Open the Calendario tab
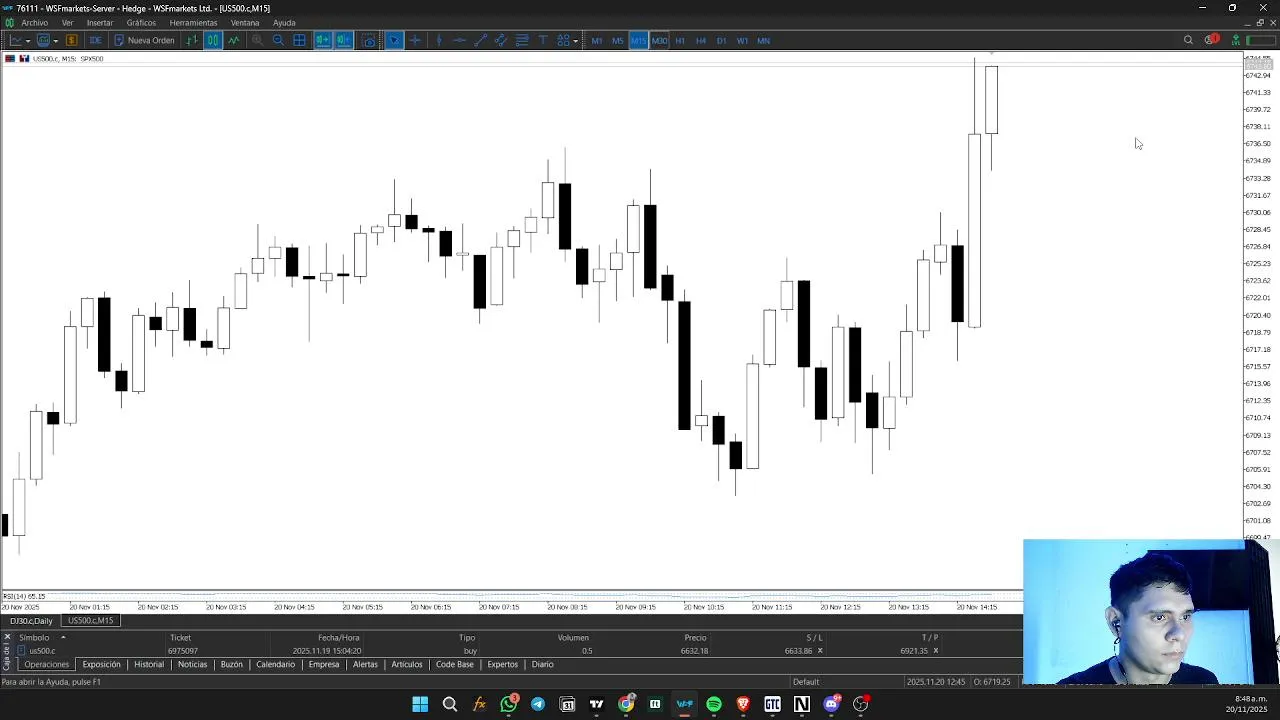Image resolution: width=1280 pixels, height=720 pixels. [x=276, y=664]
